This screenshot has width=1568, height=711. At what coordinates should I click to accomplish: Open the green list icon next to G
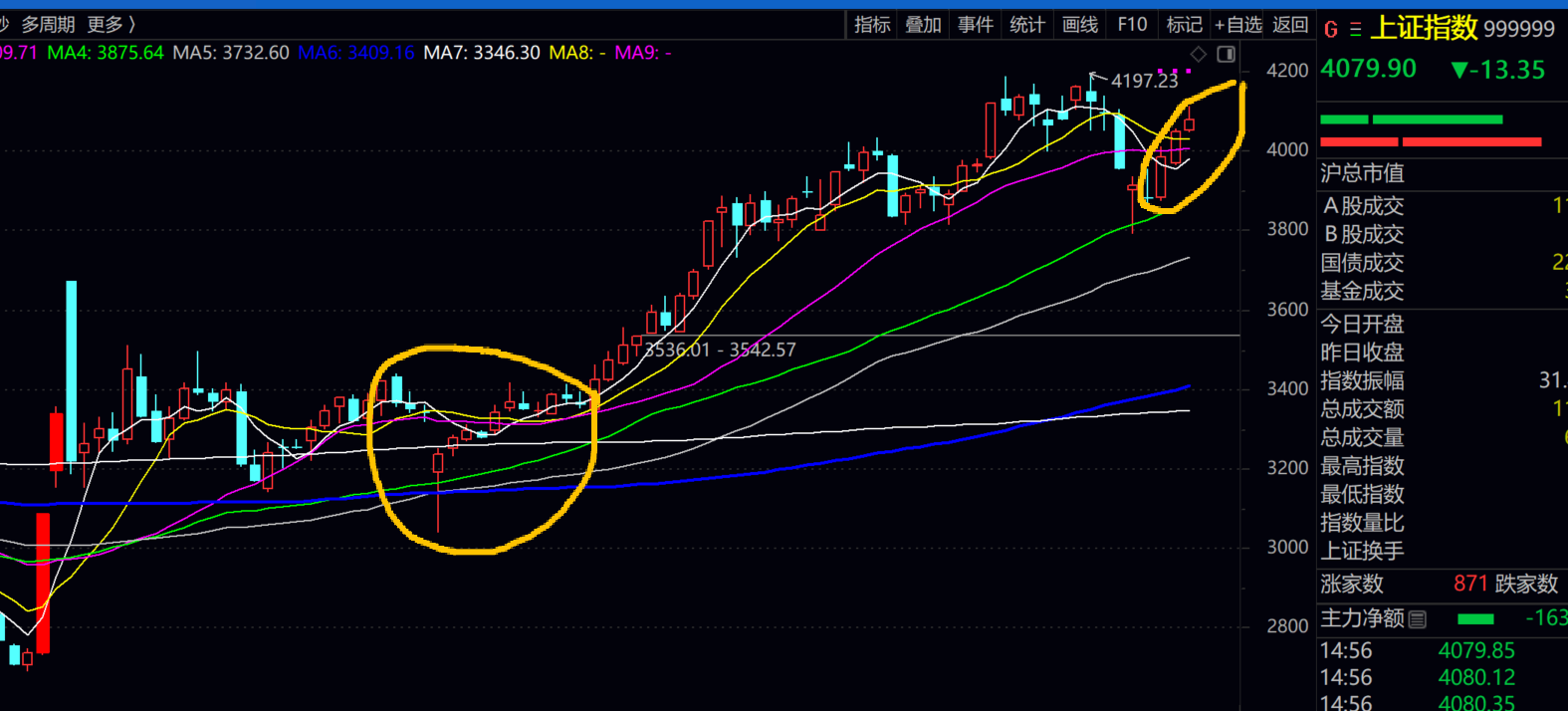1355,30
